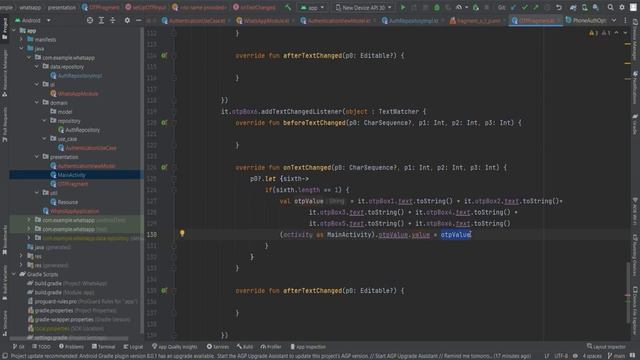Click the Git commit checkmark icon

tap(525, 7)
